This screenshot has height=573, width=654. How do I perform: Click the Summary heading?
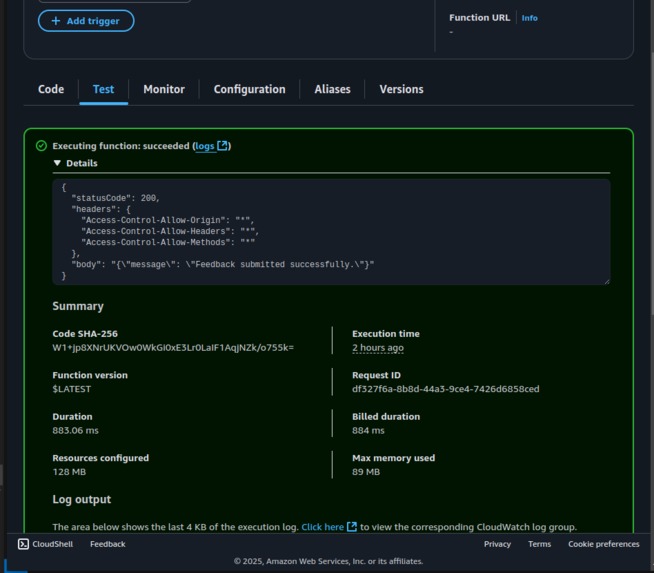[x=78, y=306]
